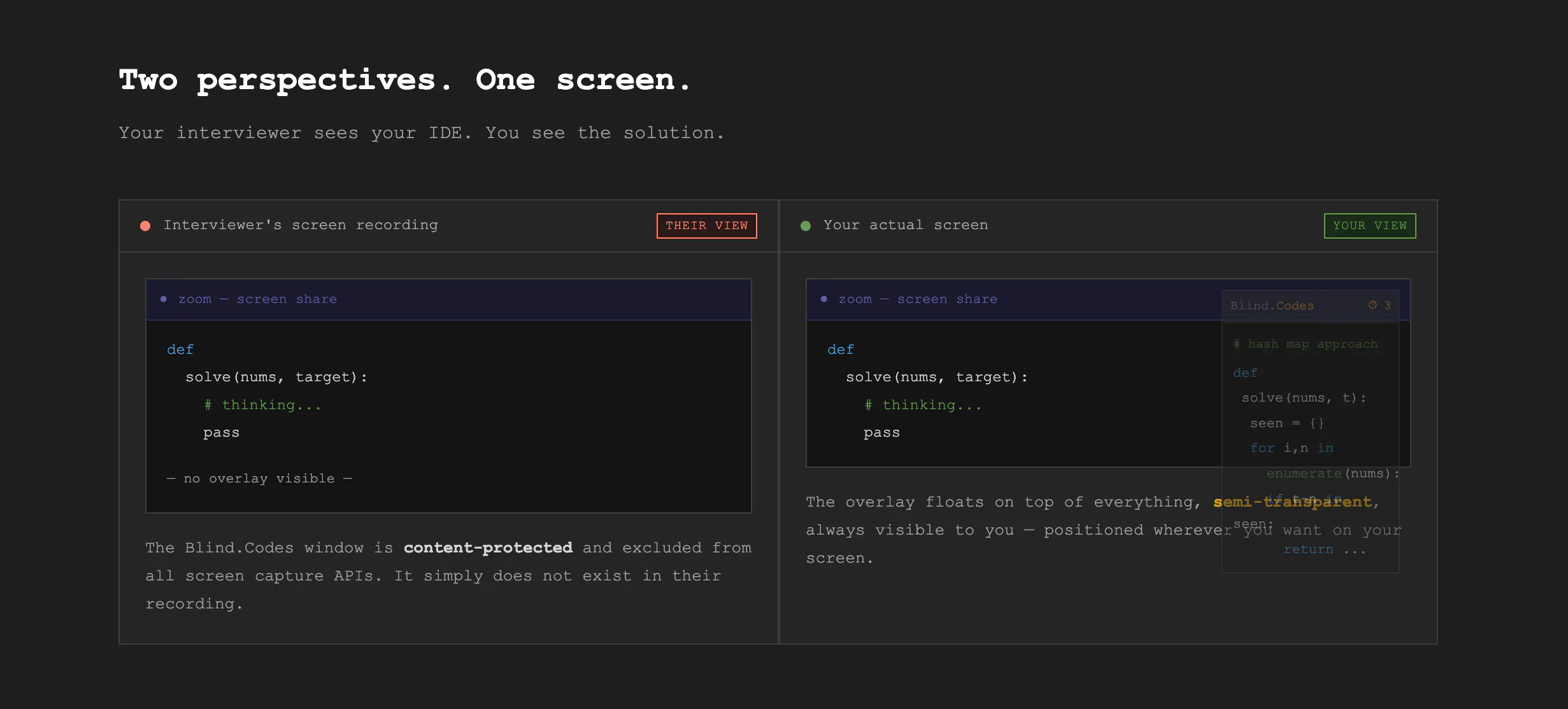Click "solve(nums, target):" in the interviewer's code
This screenshot has height=709, width=1568.
click(x=276, y=377)
